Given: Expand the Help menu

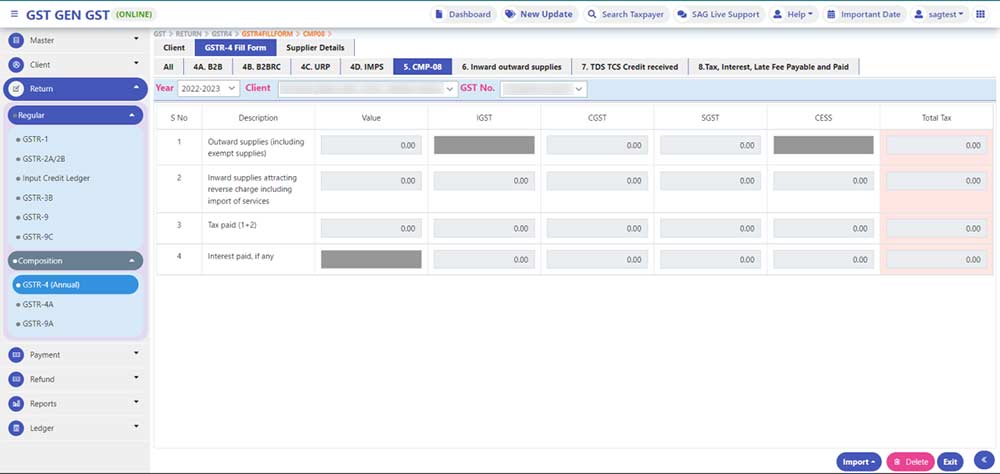Looking at the screenshot, I should [795, 14].
